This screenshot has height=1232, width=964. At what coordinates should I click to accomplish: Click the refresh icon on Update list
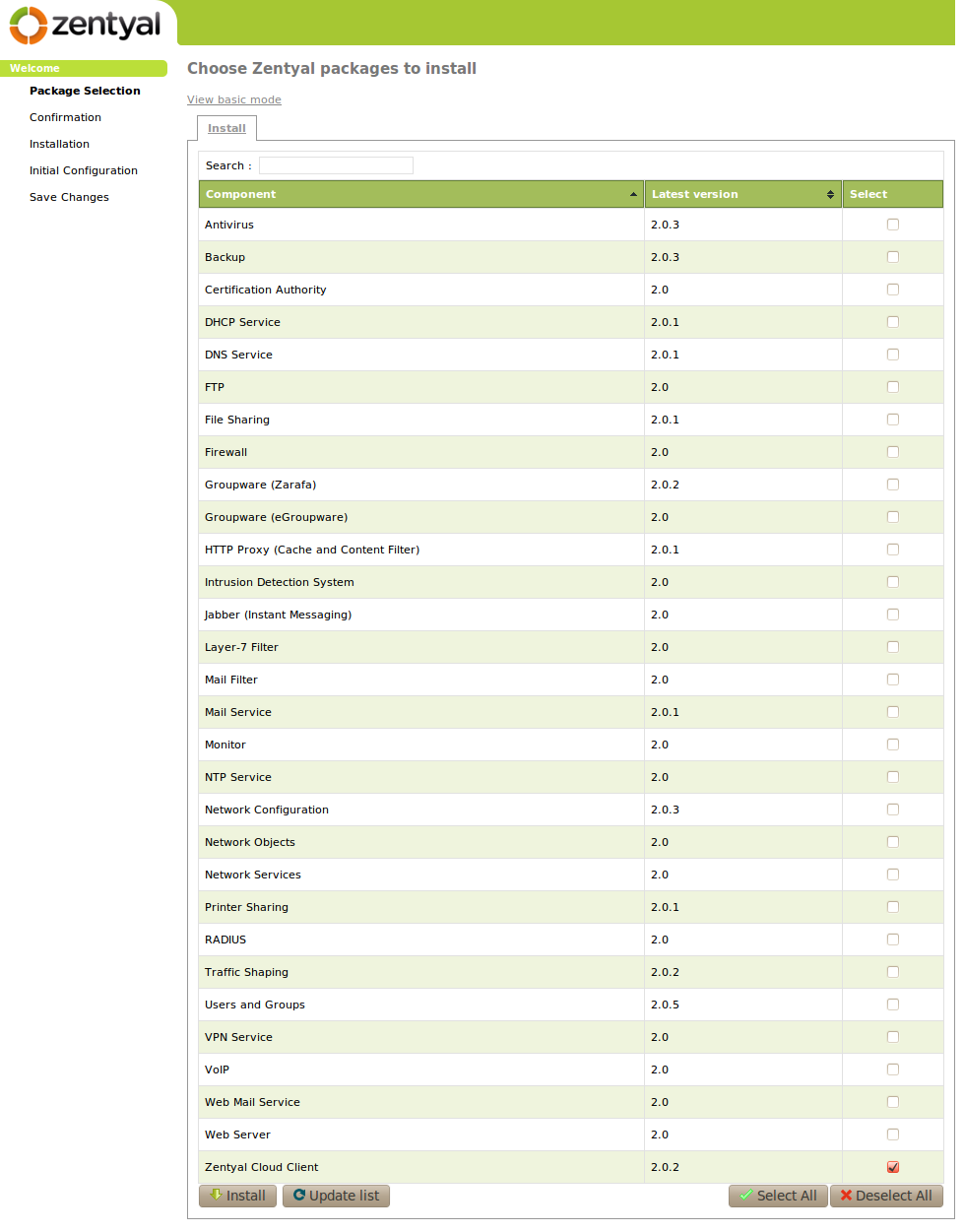tap(299, 1195)
